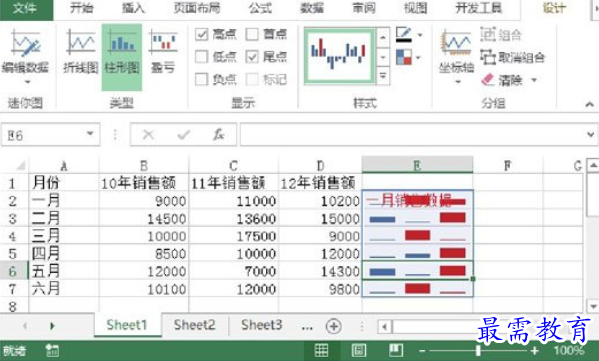Image resolution: width=599 pixels, height=361 pixels.
Task: Open the Insert (插入) tab
Action: 133,8
